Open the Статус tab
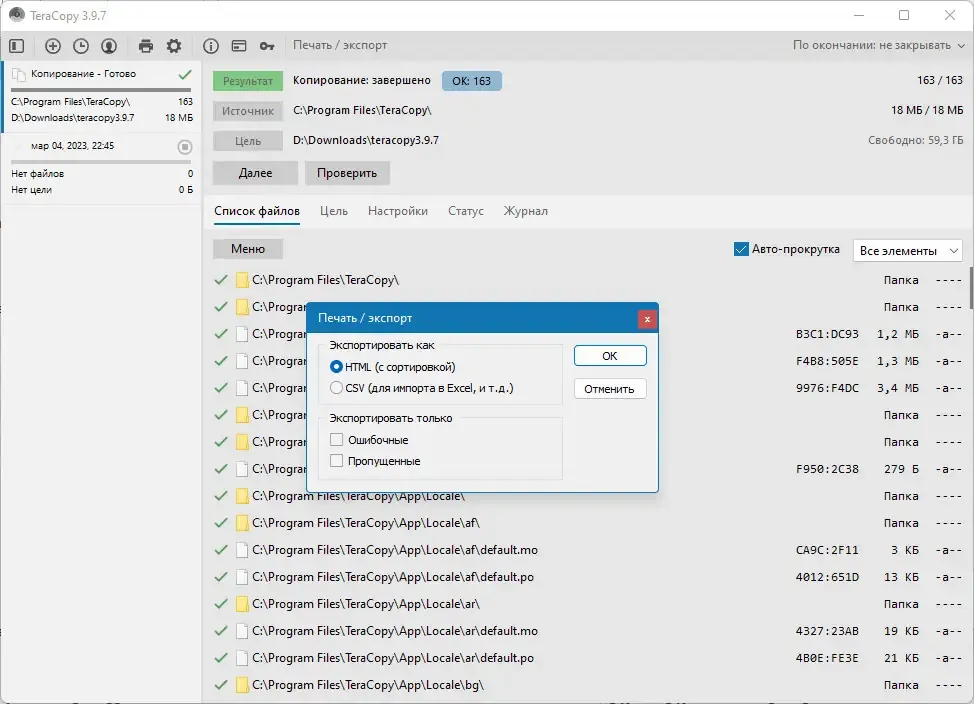Viewport: 974px width, 704px height. click(x=466, y=211)
